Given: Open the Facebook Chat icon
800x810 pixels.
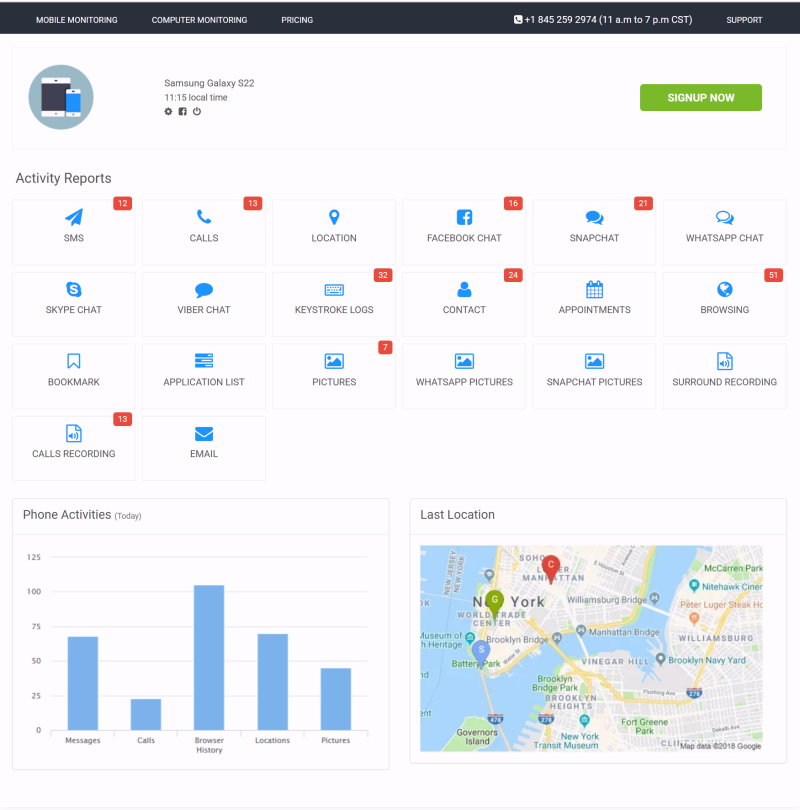Looking at the screenshot, I should [464, 217].
